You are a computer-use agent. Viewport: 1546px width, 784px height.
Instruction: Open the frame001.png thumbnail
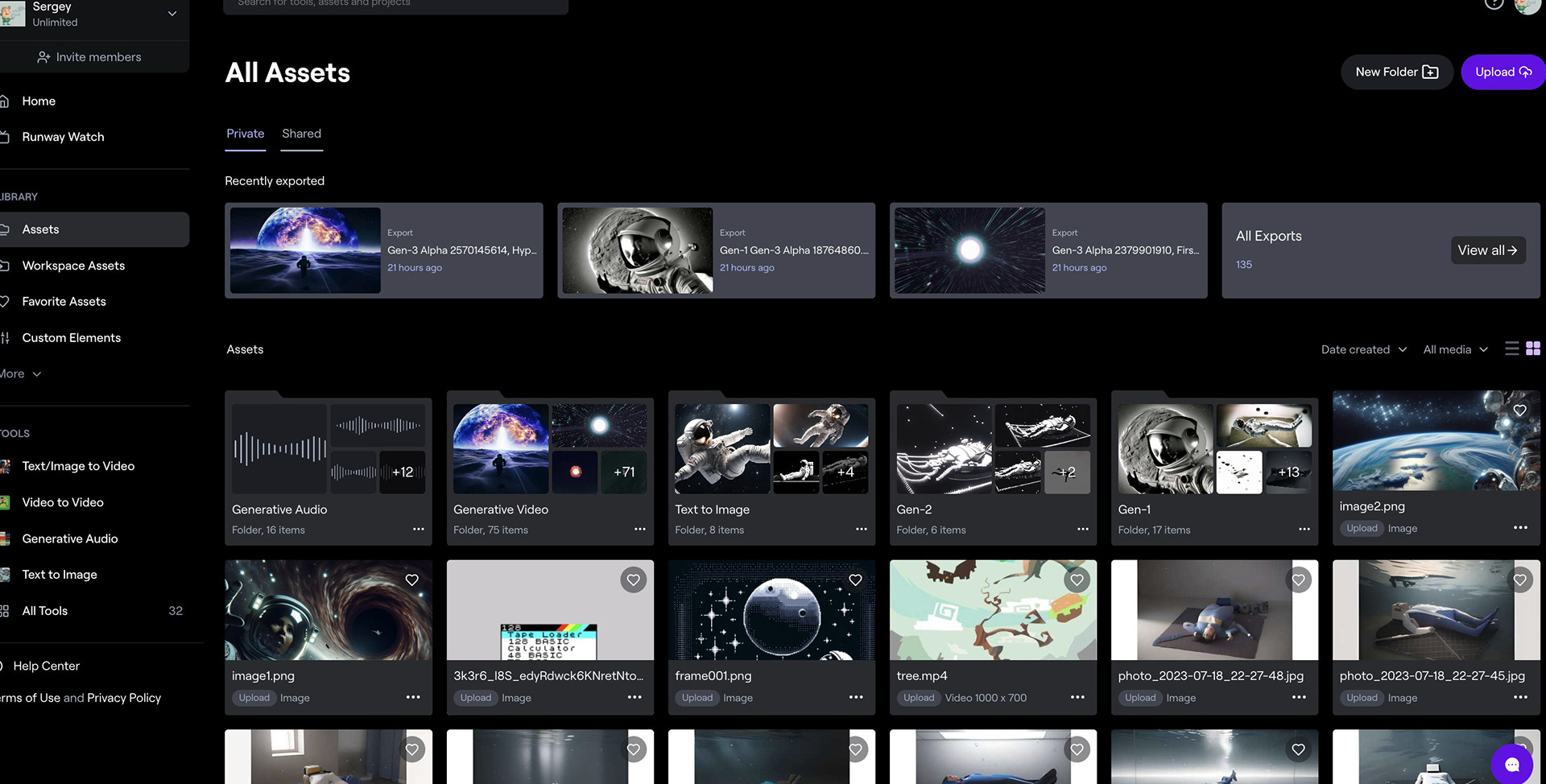[771, 610]
